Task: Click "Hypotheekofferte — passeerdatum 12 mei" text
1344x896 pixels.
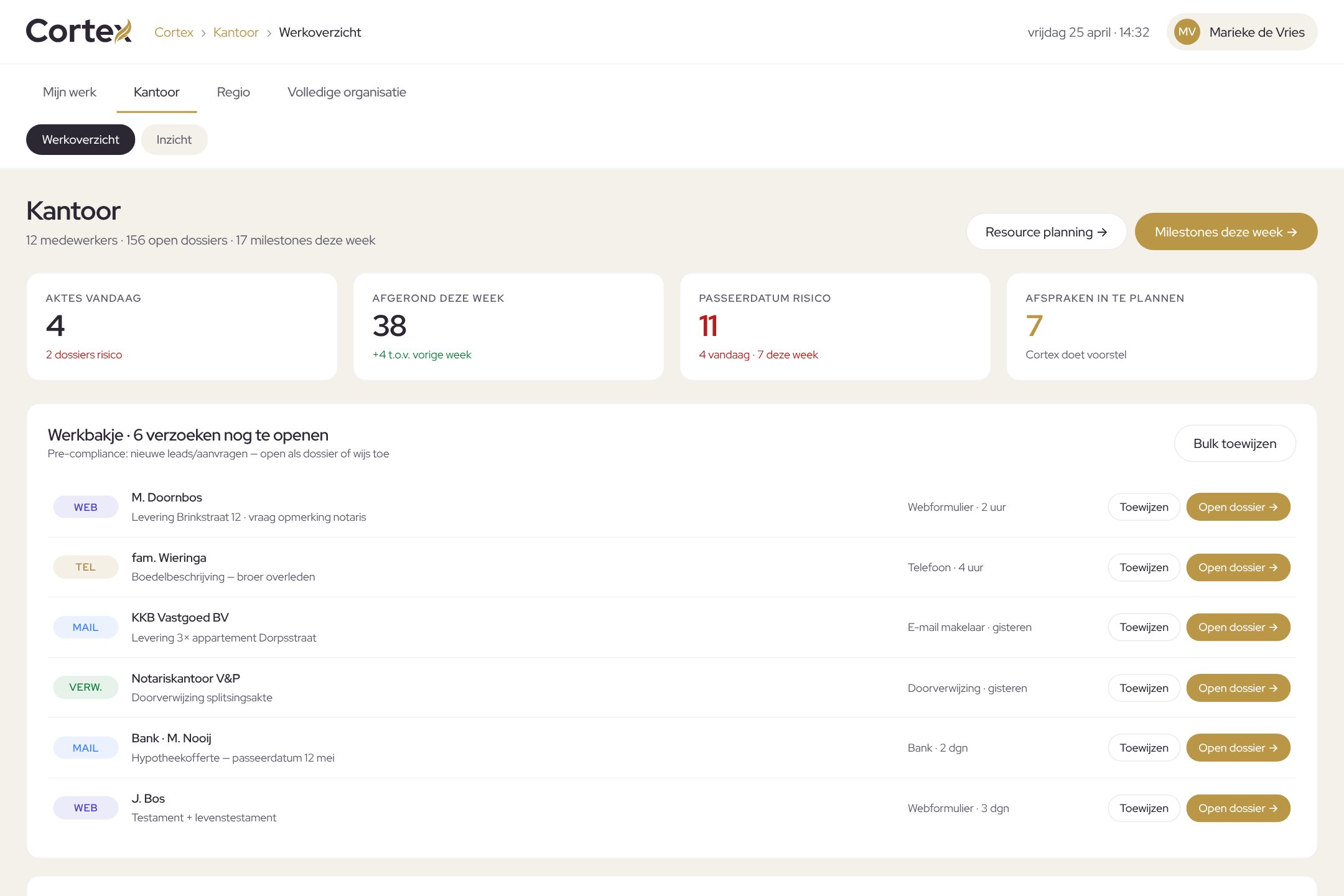Action: tap(233, 758)
